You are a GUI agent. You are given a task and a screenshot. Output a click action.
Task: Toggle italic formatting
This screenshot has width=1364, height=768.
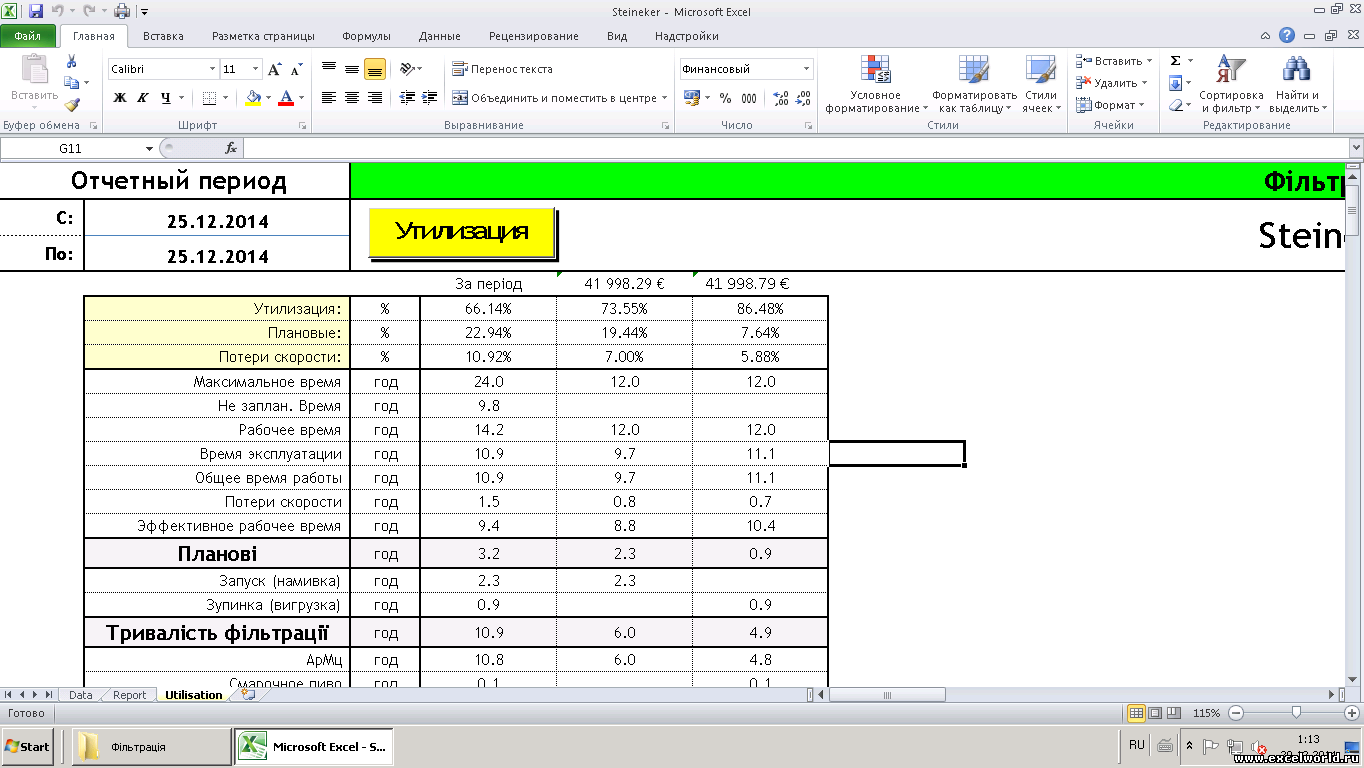pos(143,98)
